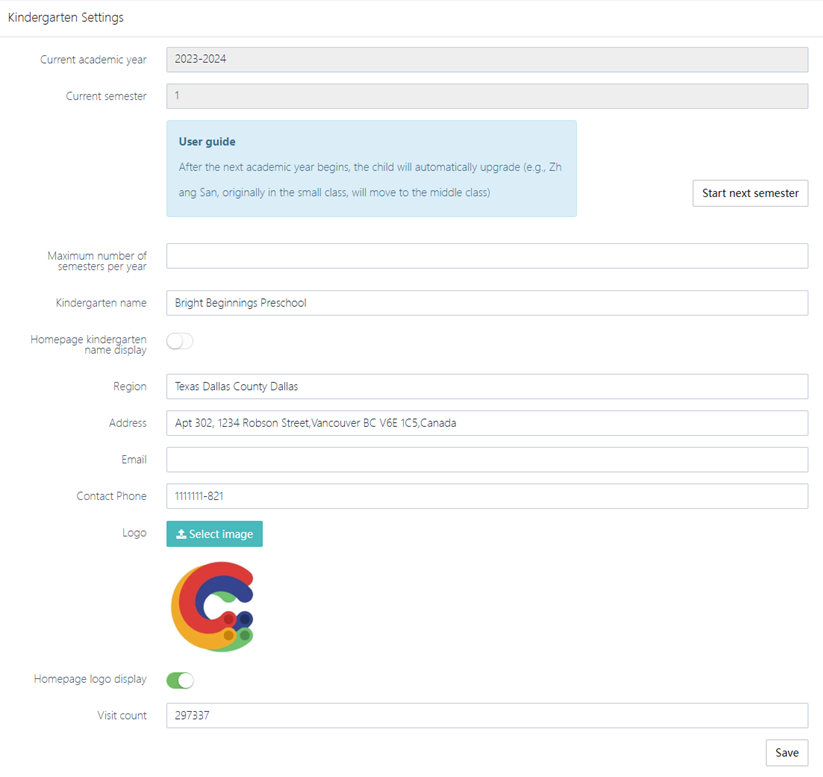823x777 pixels.
Task: Click into the empty Email input
Action: coord(486,460)
